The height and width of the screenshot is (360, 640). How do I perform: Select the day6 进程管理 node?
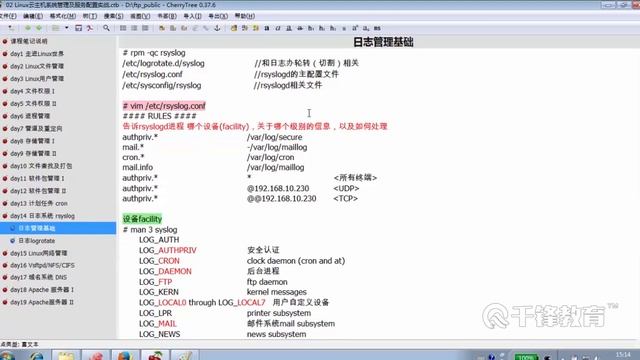30,116
